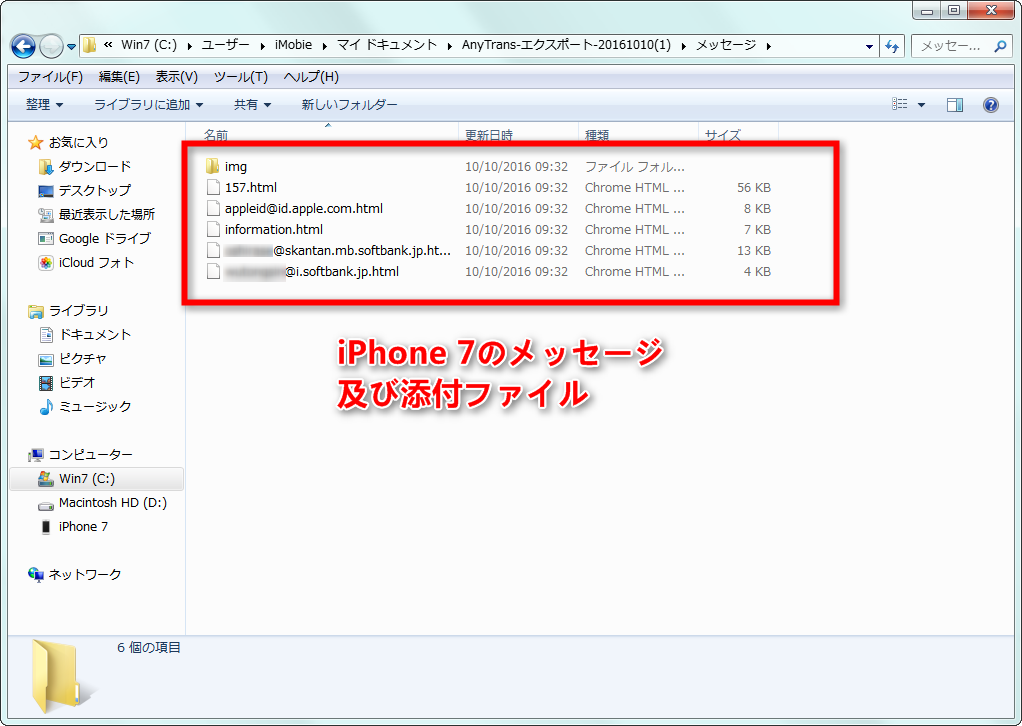1022x726 pixels.
Task: Click the Back navigation arrow
Action: tap(23, 46)
